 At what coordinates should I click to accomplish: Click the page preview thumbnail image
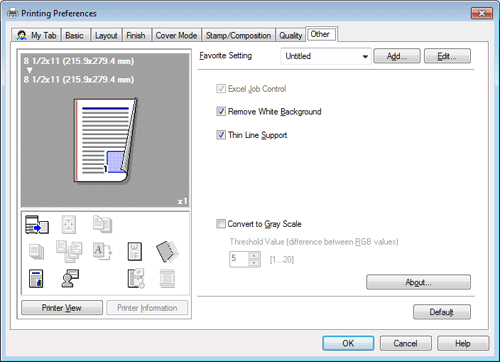[105, 141]
